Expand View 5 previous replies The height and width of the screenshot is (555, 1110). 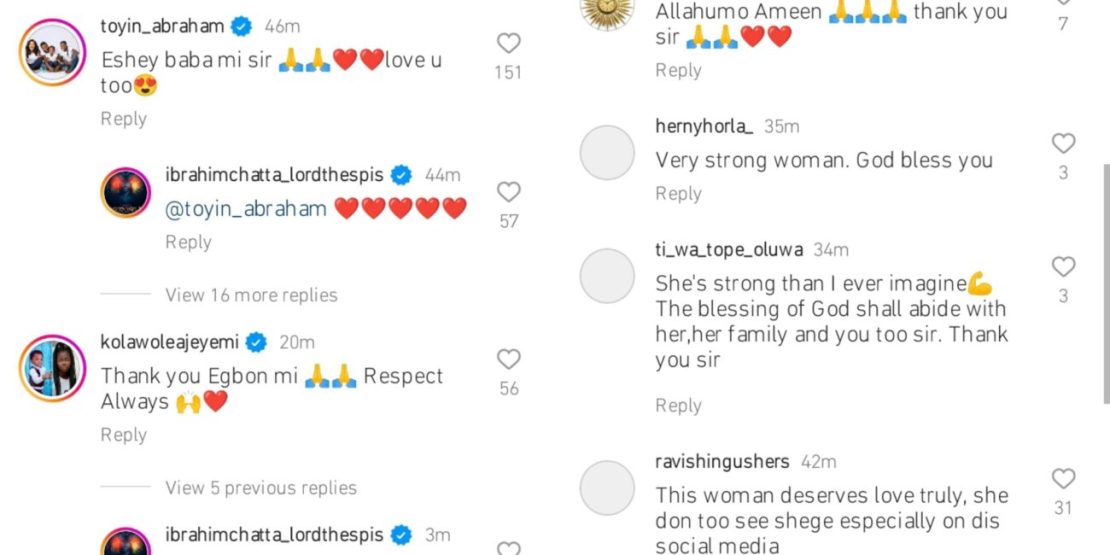261,488
